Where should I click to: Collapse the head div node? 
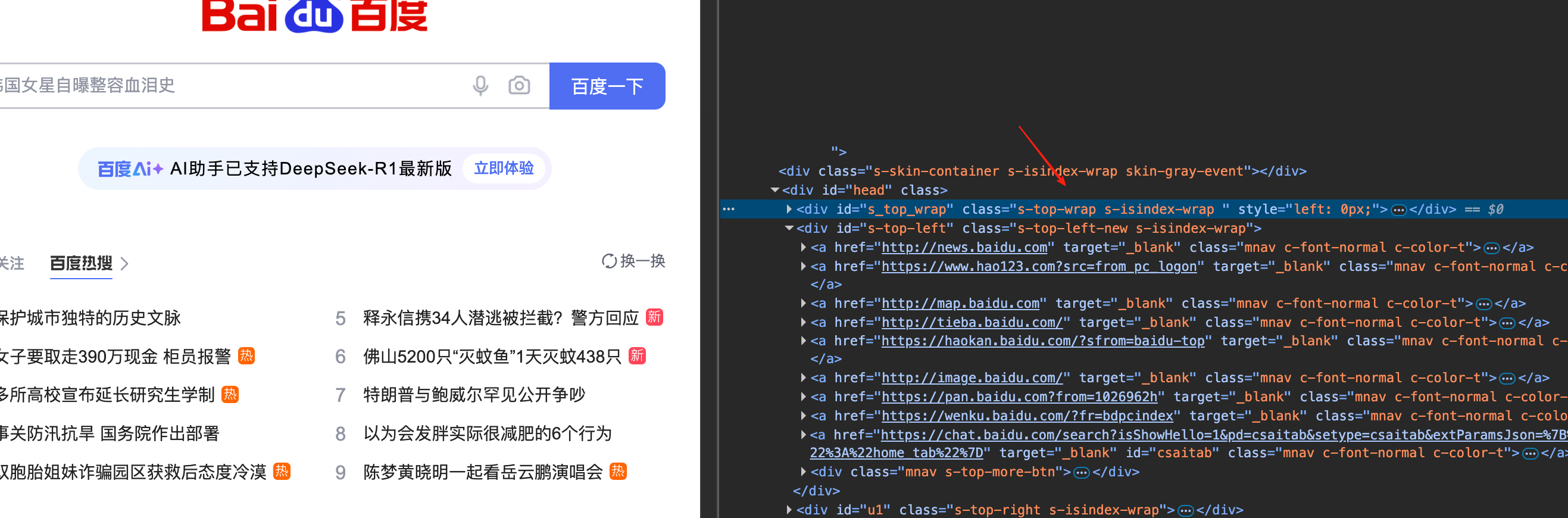tap(775, 191)
